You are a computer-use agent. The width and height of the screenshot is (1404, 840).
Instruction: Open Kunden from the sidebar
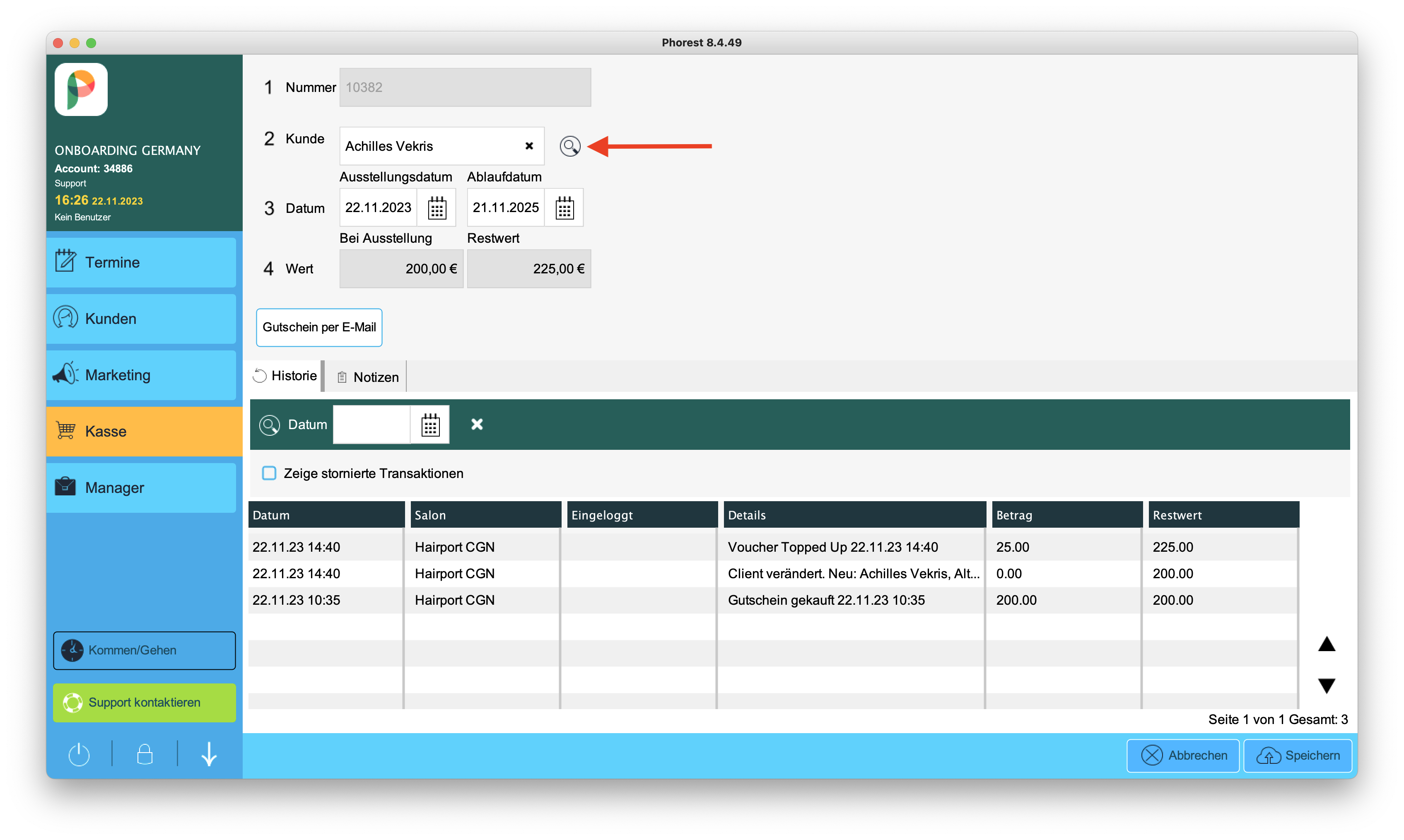coord(141,319)
